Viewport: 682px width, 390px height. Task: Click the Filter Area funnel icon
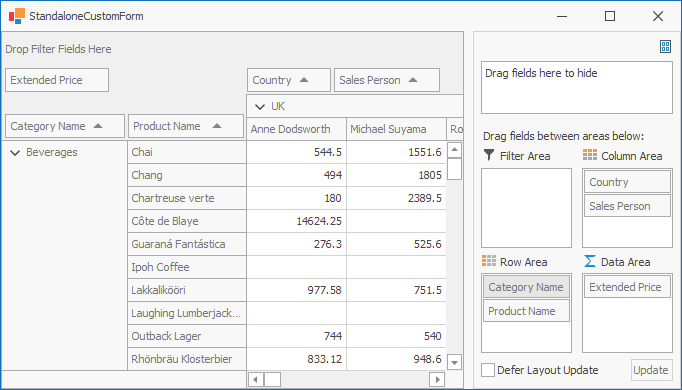coord(489,155)
